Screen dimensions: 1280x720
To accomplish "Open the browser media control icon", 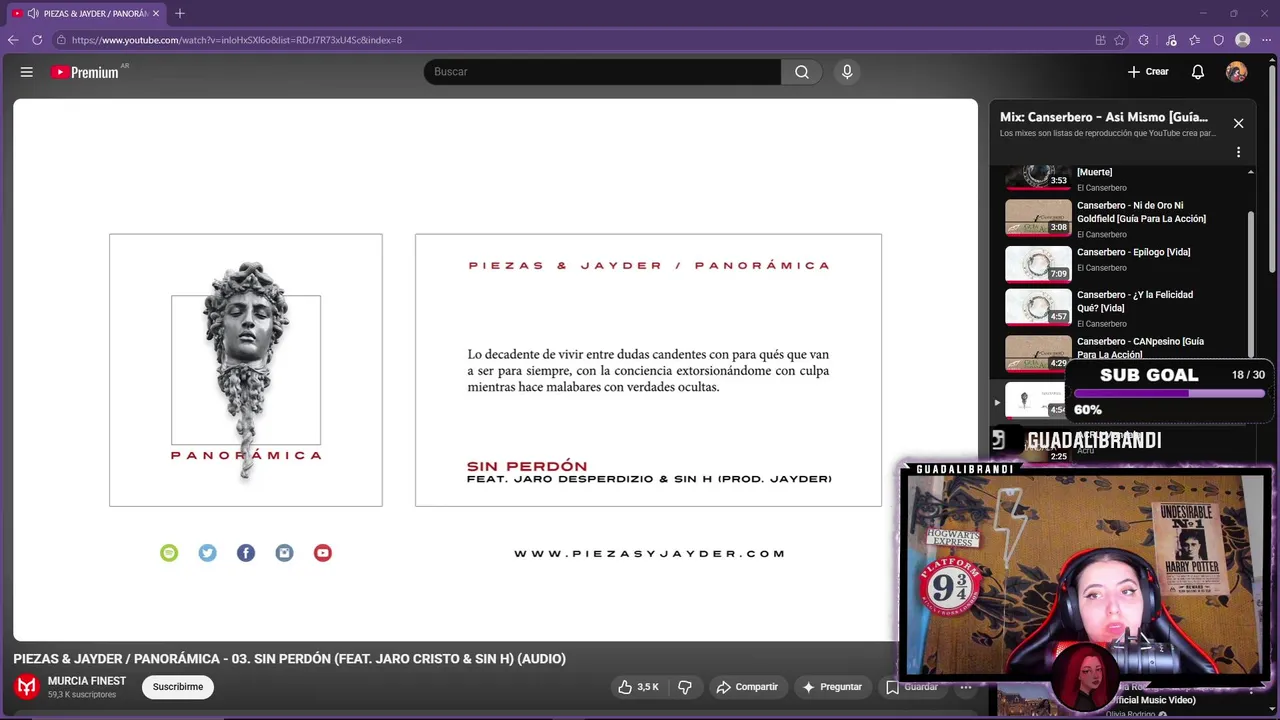I will pyautogui.click(x=1171, y=40).
